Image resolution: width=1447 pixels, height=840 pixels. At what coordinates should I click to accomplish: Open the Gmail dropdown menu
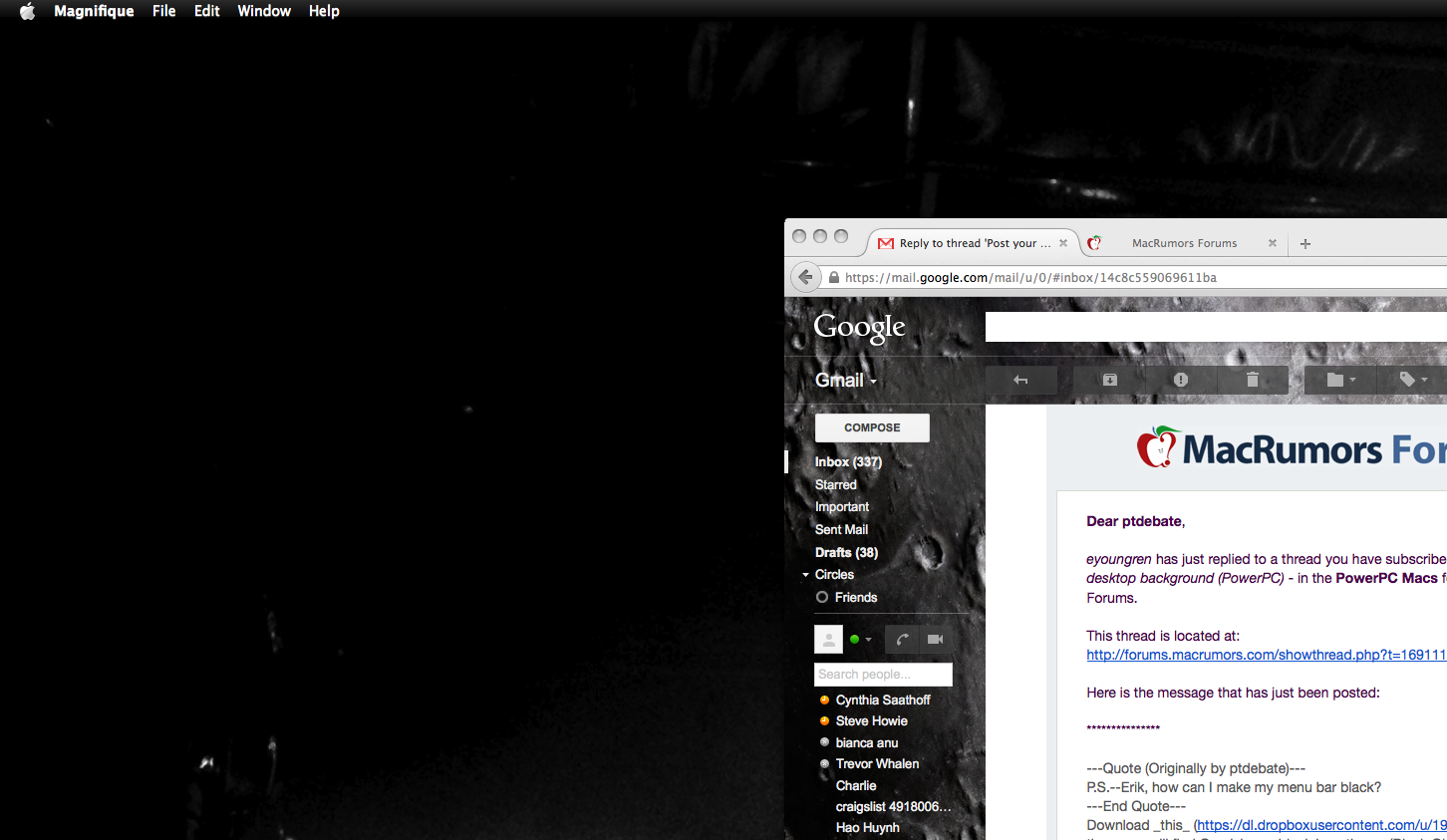point(845,381)
